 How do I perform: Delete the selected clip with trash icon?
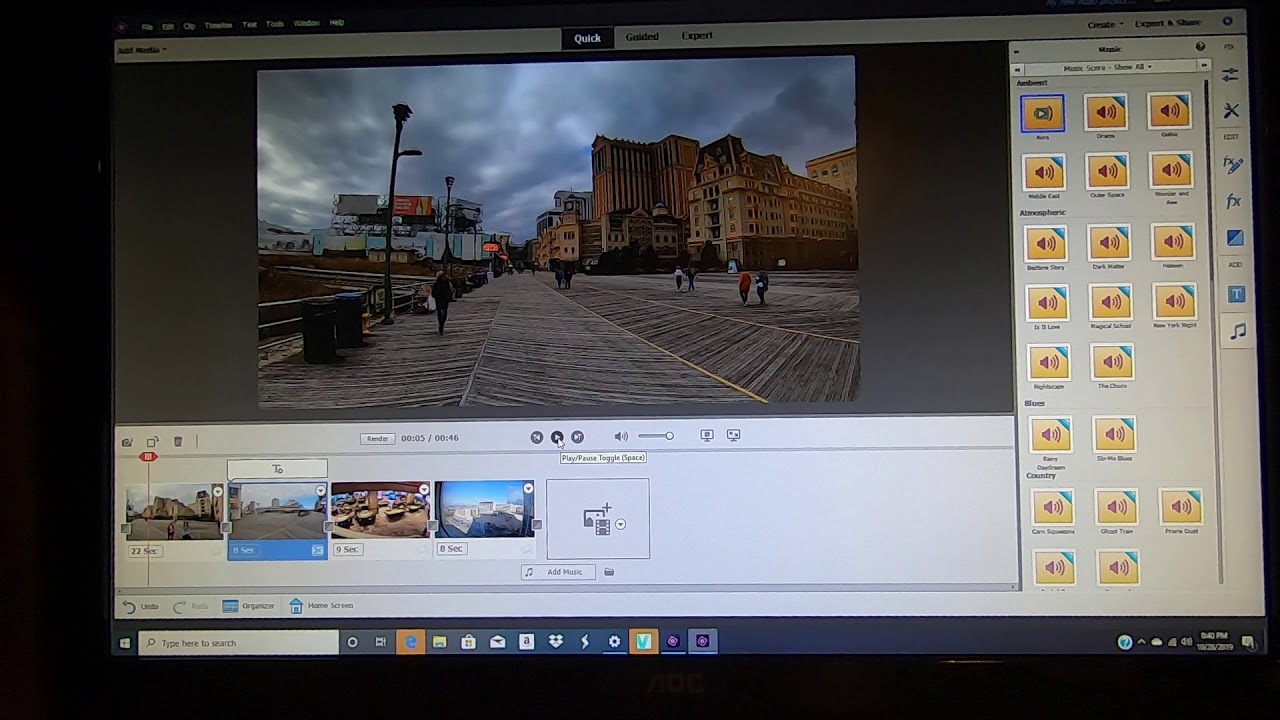[178, 441]
